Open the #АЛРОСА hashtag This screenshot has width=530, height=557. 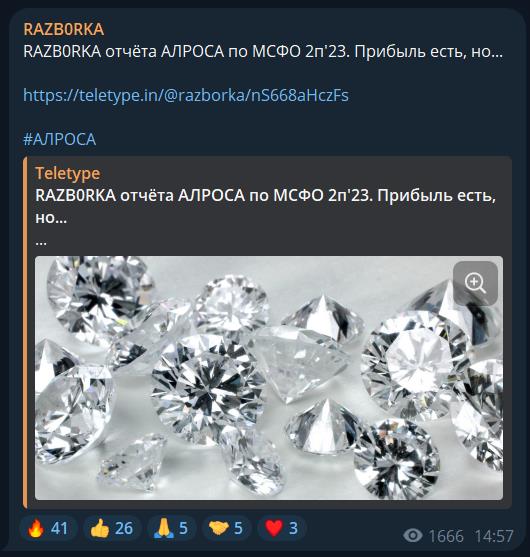(x=60, y=139)
